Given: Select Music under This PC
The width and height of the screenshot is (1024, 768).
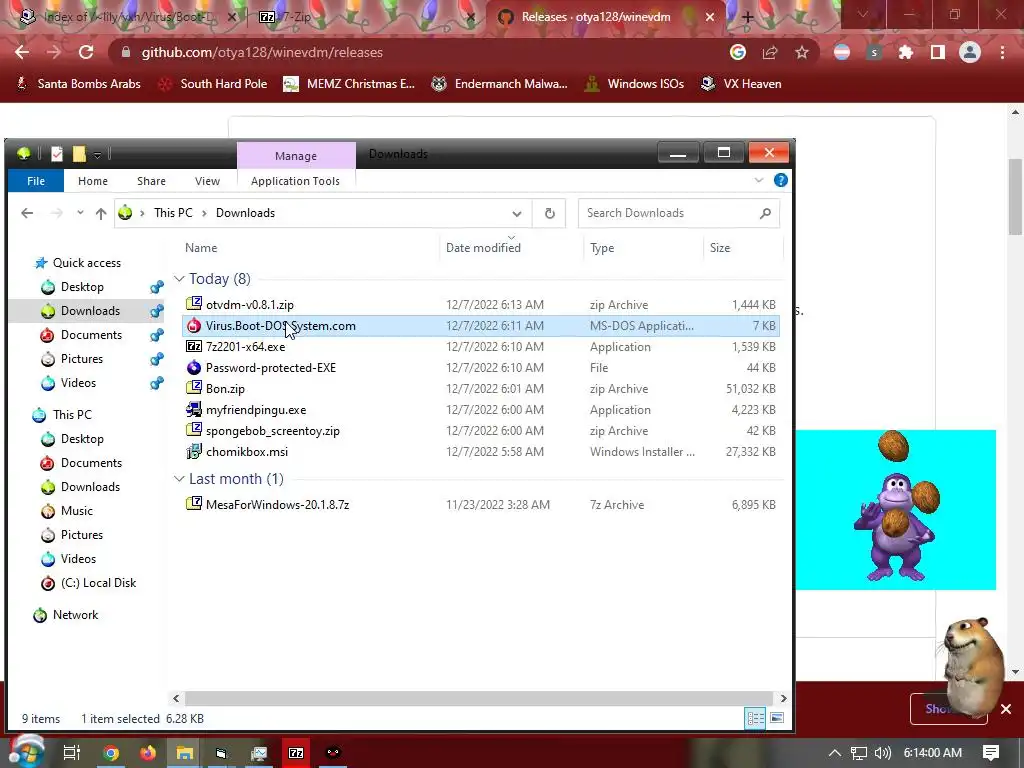Looking at the screenshot, I should click(76, 511).
